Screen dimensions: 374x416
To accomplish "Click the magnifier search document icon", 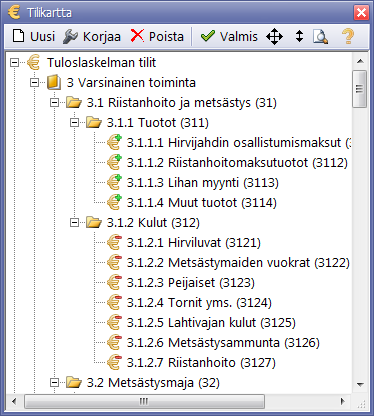I will coord(320,36).
